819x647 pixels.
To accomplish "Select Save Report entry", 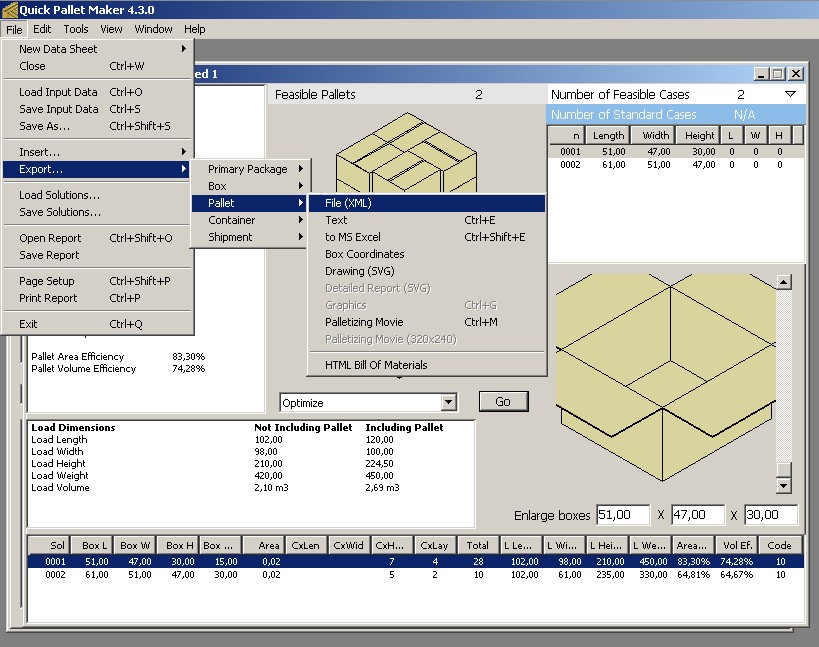I will pos(97,255).
